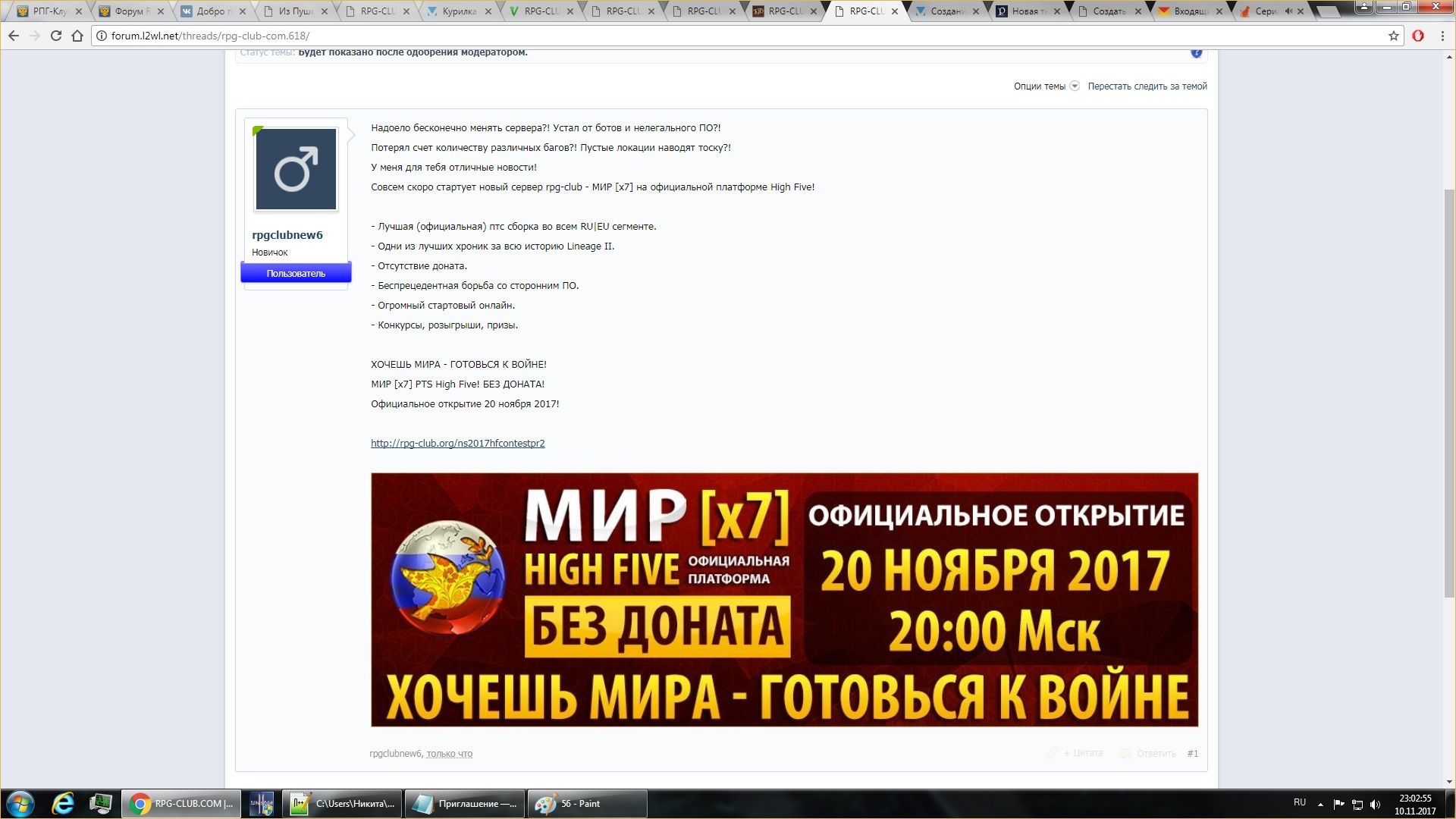The width and height of the screenshot is (1456, 819).
Task: Reload the current page
Action: click(56, 36)
